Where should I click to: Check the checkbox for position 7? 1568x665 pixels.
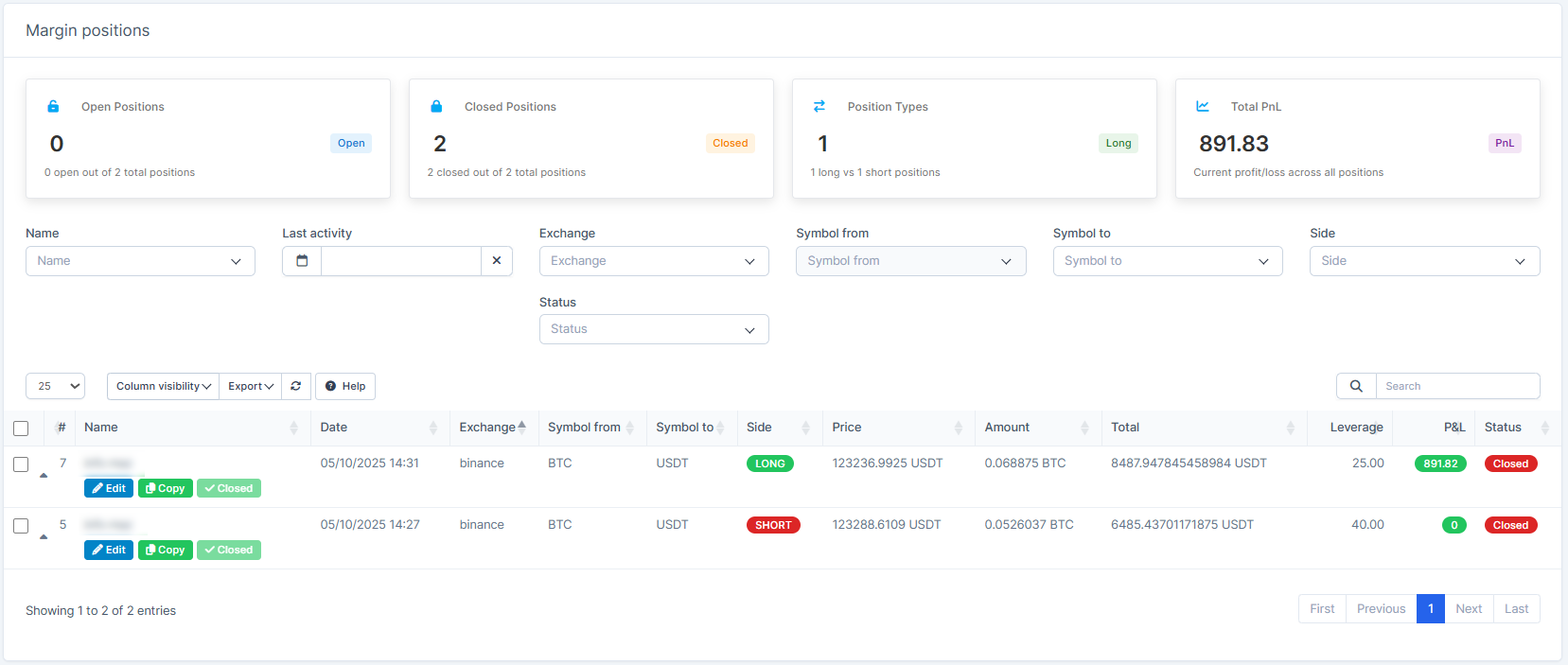(21, 464)
